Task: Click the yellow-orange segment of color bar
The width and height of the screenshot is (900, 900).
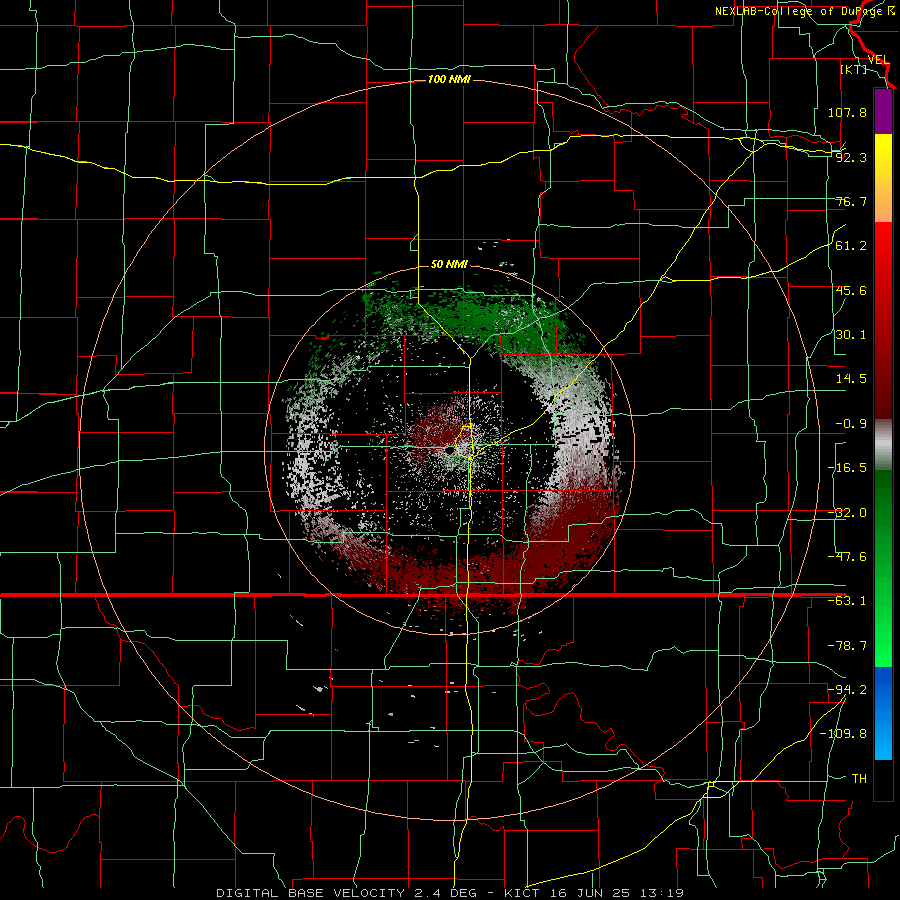Action: coord(883,178)
